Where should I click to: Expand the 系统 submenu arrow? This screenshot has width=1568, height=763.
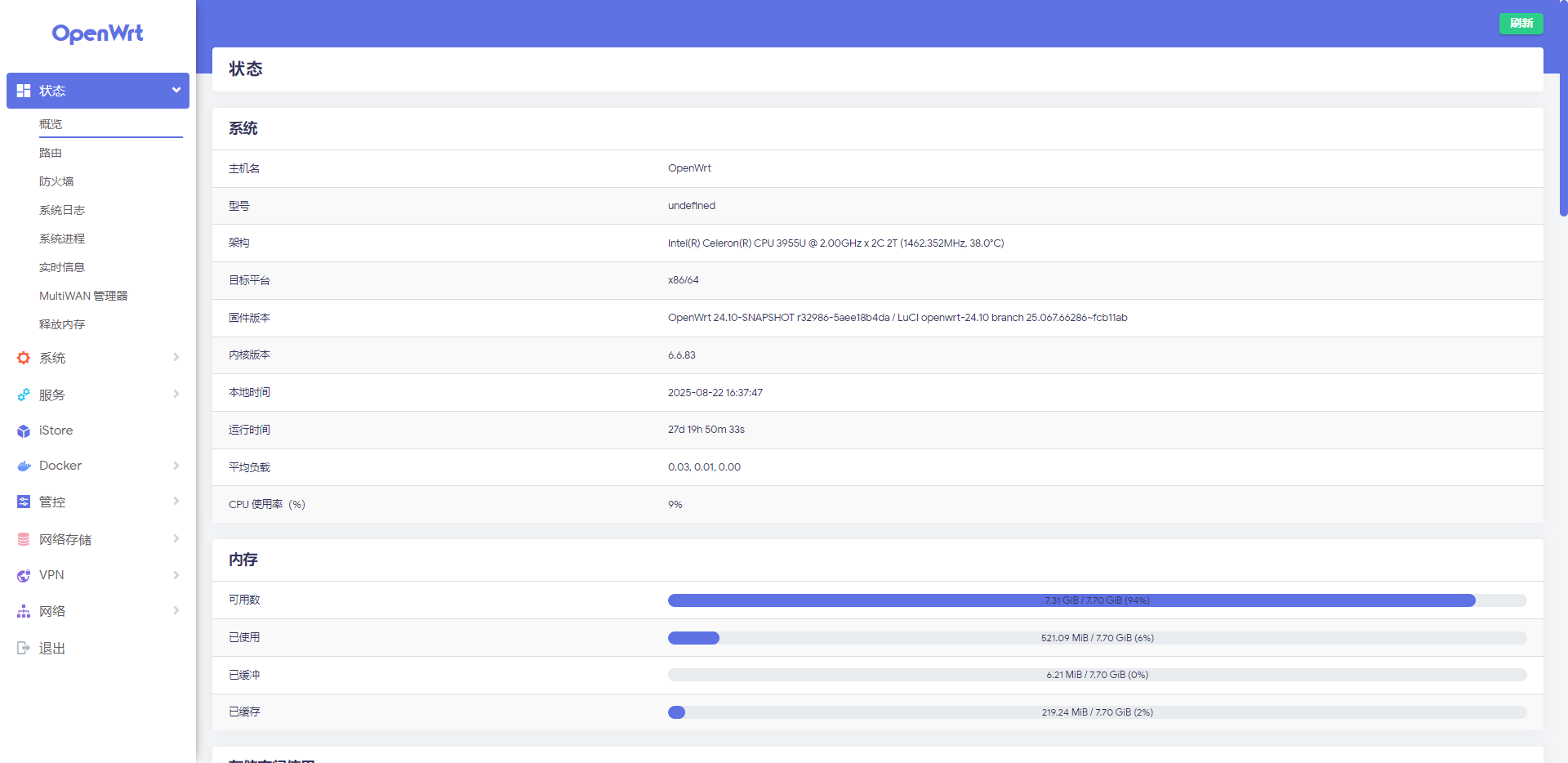click(176, 357)
